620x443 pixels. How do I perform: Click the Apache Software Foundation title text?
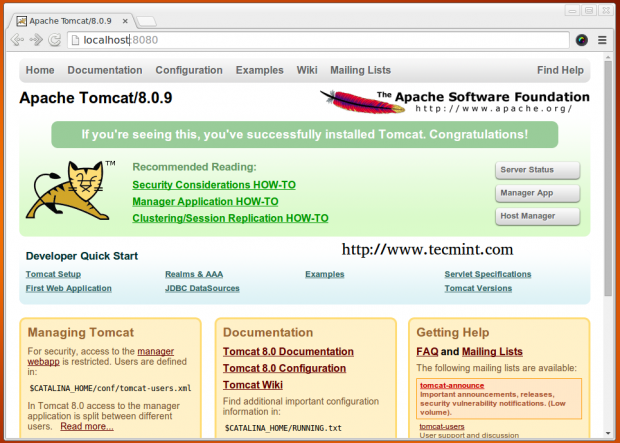[x=484, y=97]
